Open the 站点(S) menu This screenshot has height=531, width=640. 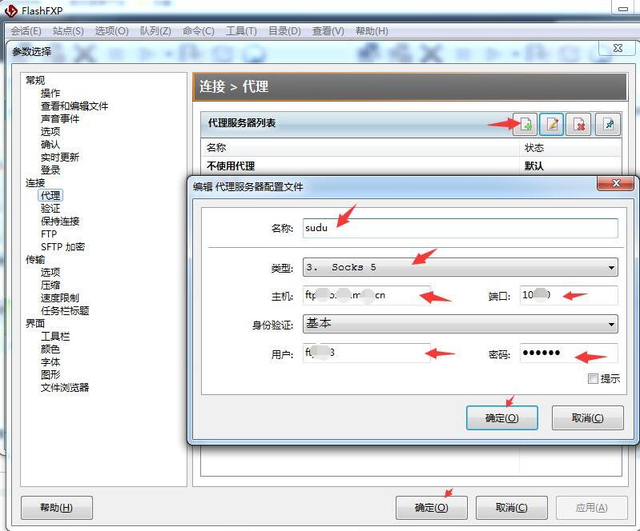pos(68,31)
